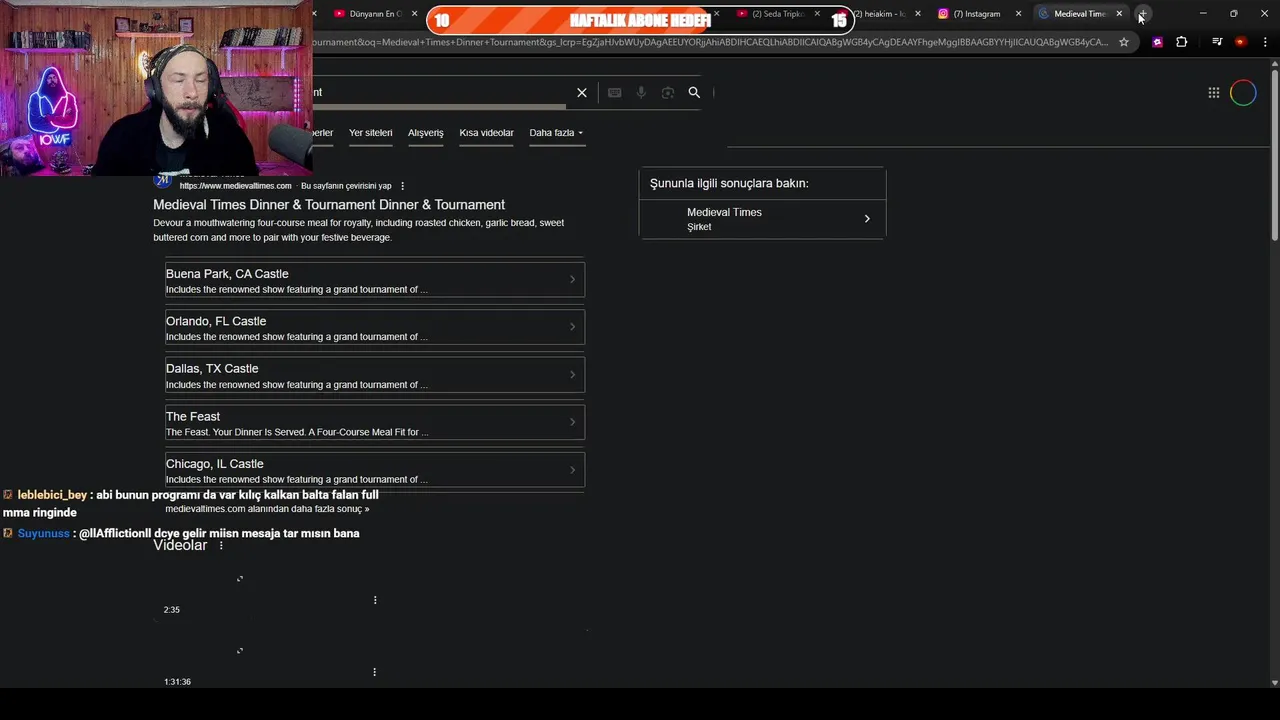1280x720 pixels.
Task: Close the Seda Tripko tab
Action: pyautogui.click(x=817, y=14)
